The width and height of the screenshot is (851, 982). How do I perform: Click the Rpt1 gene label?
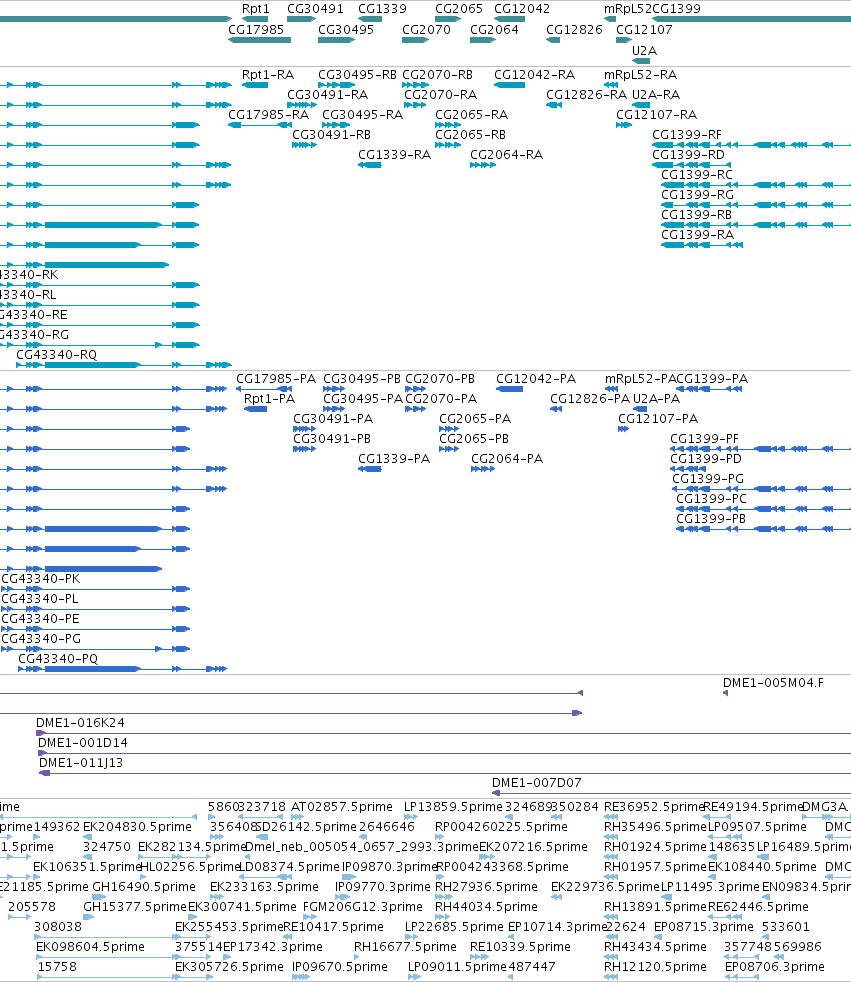pyautogui.click(x=255, y=9)
